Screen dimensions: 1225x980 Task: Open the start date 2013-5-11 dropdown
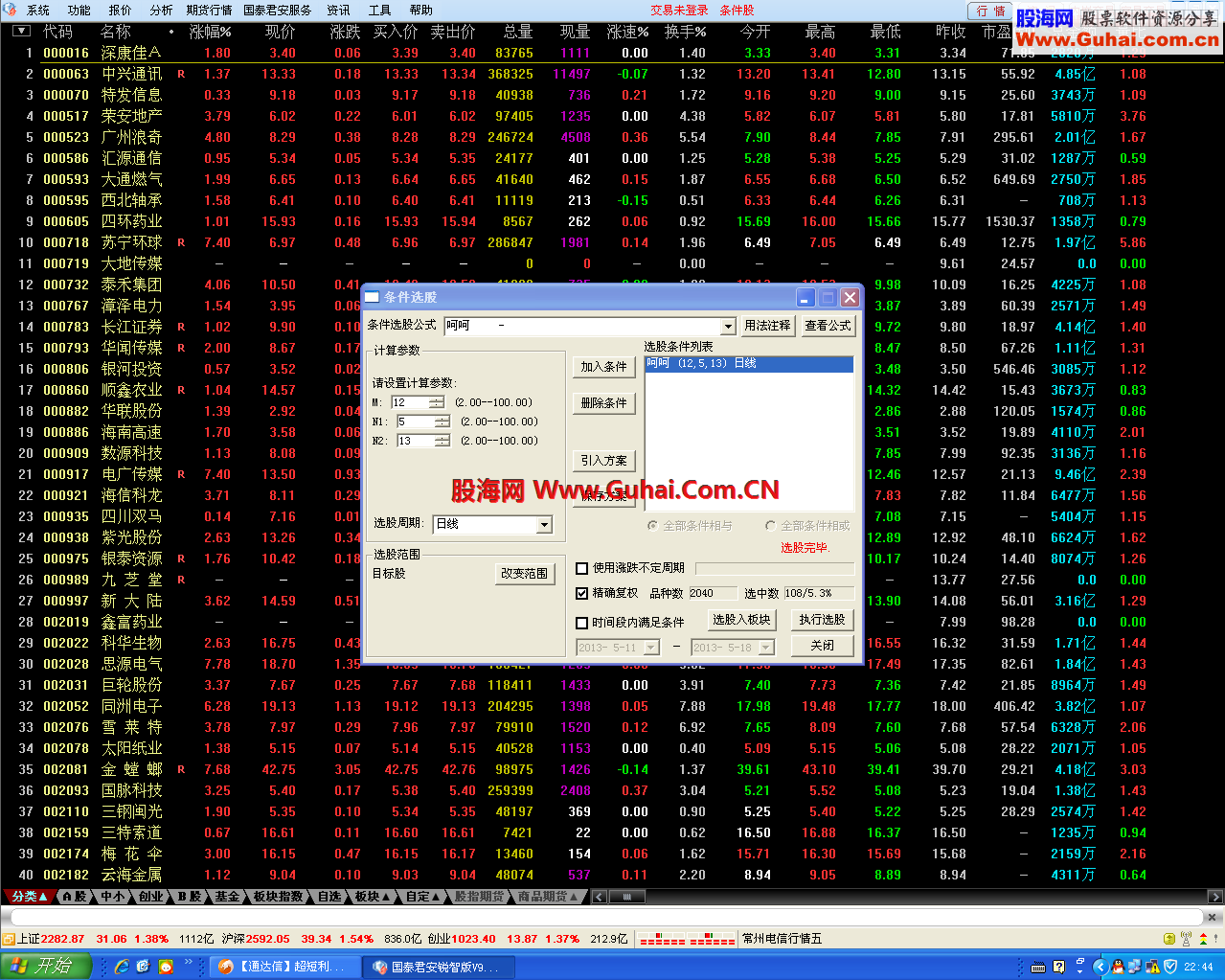(x=651, y=648)
